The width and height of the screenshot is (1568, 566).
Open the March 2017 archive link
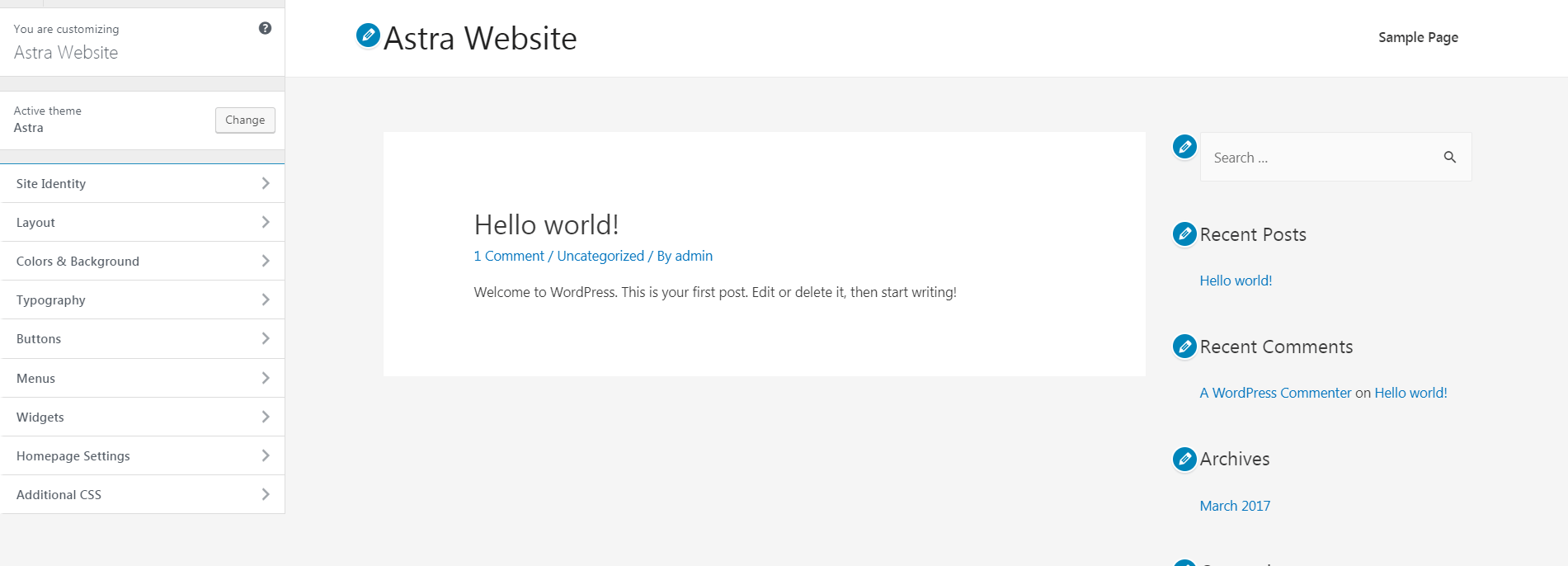click(x=1235, y=506)
